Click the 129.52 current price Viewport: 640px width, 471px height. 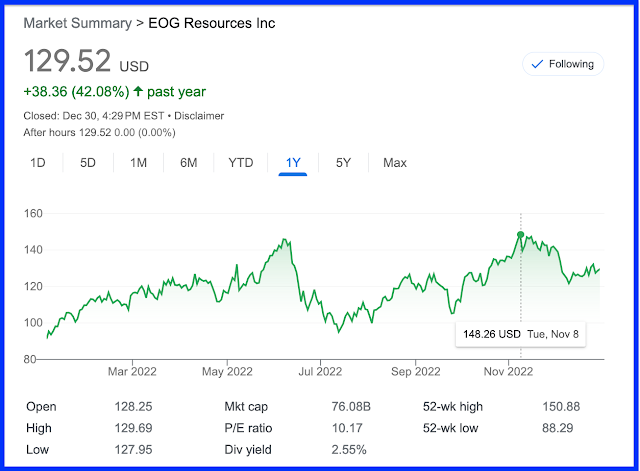(x=67, y=61)
